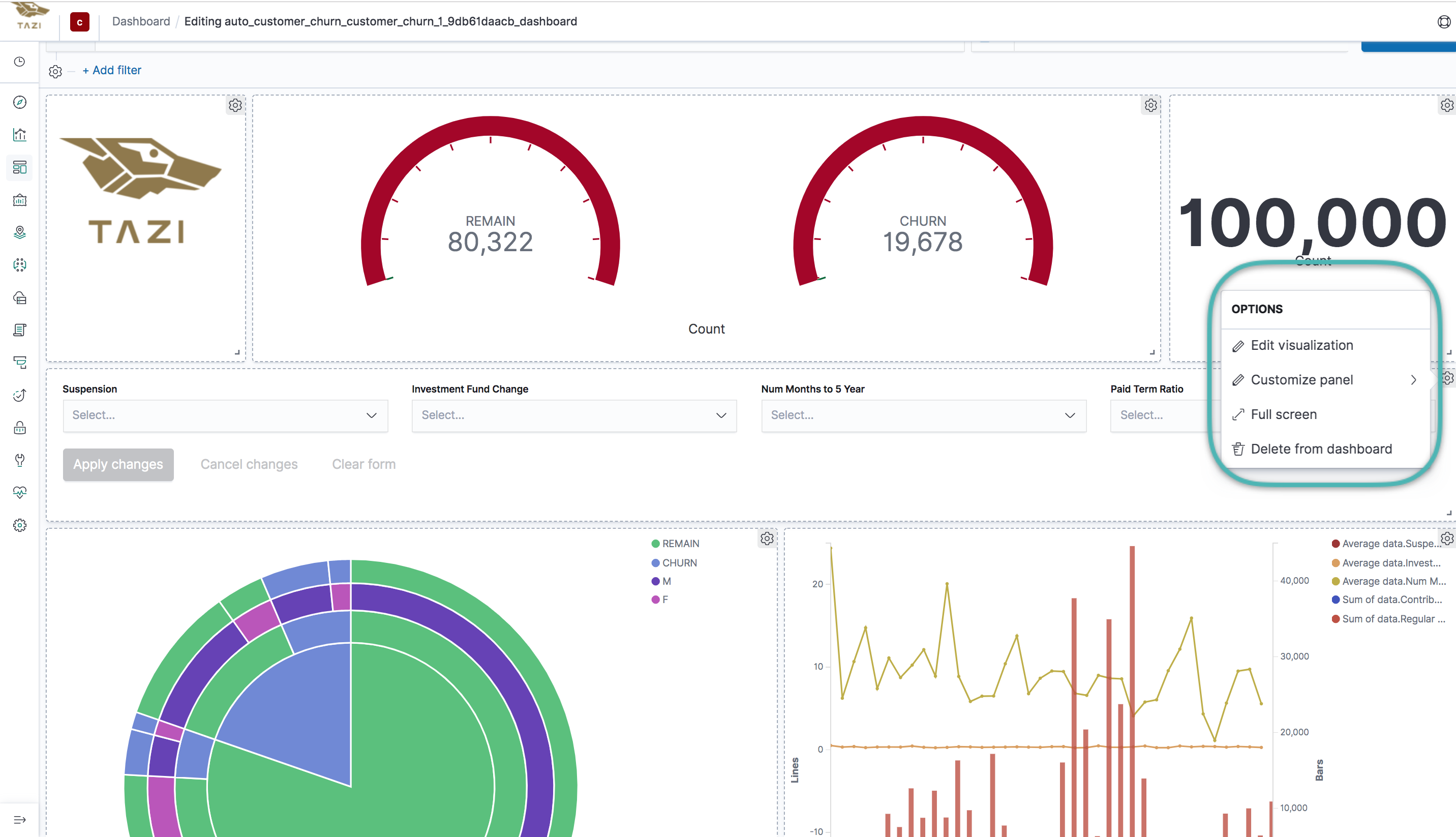Open the SIEM lock sidebar icon
The image size is (1456, 837).
point(19,428)
